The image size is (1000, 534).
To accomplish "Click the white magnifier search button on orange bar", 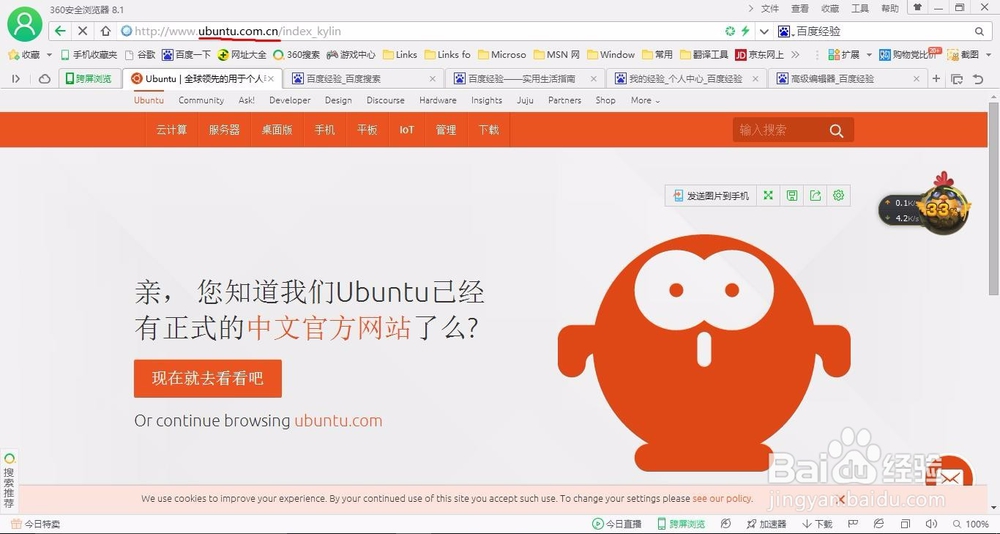I will [x=837, y=131].
